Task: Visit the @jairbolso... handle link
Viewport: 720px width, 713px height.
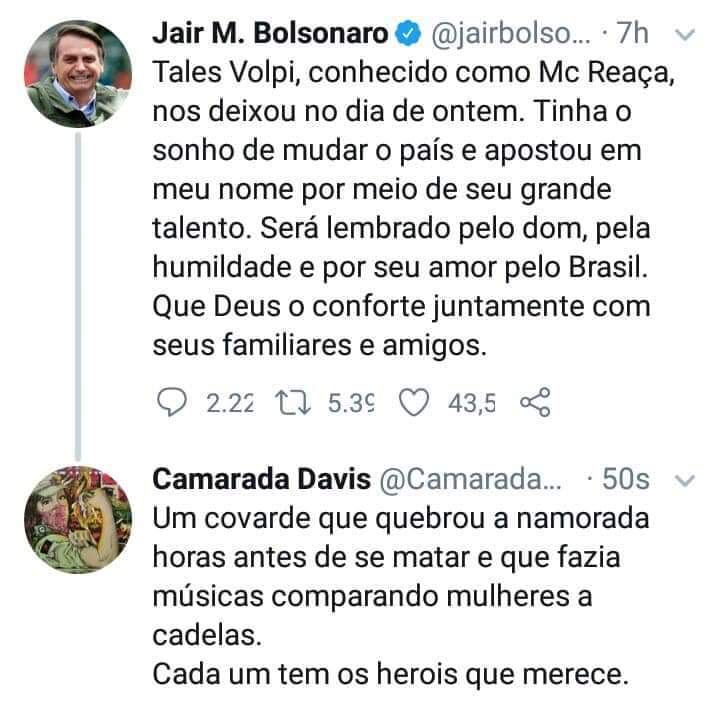Action: click(511, 33)
